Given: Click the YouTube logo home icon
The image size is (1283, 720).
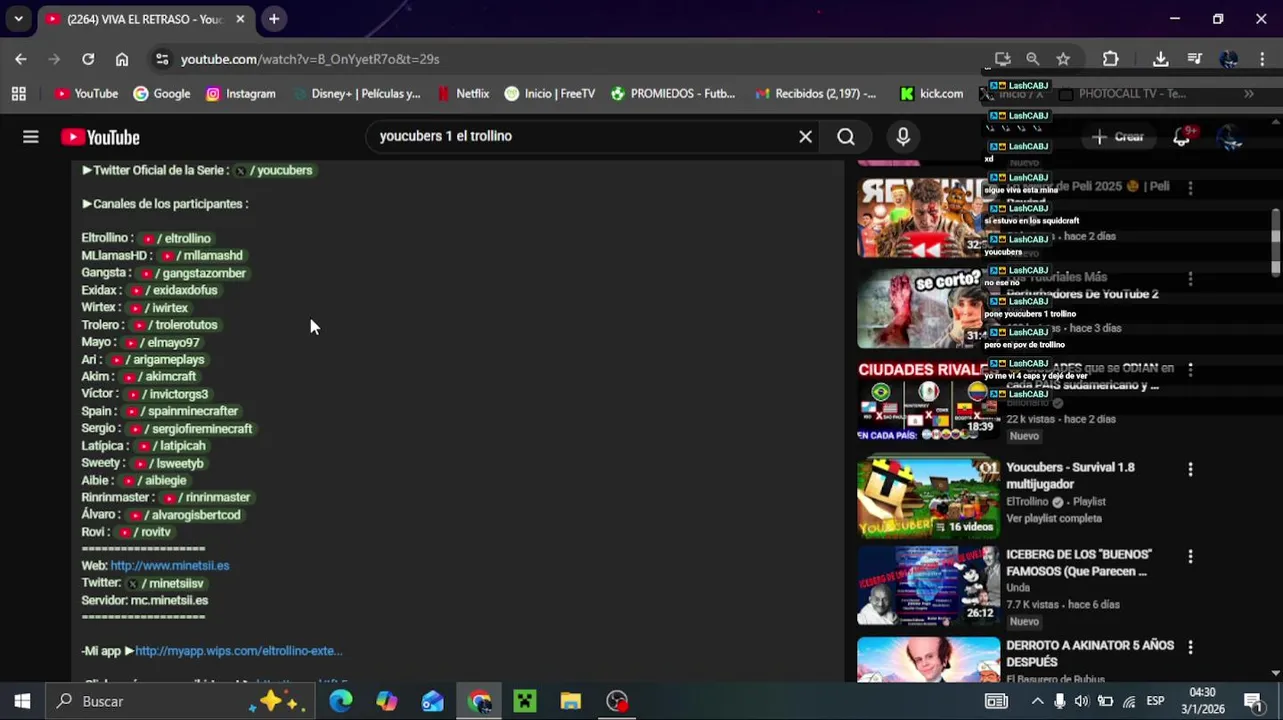Looking at the screenshot, I should [x=100, y=137].
